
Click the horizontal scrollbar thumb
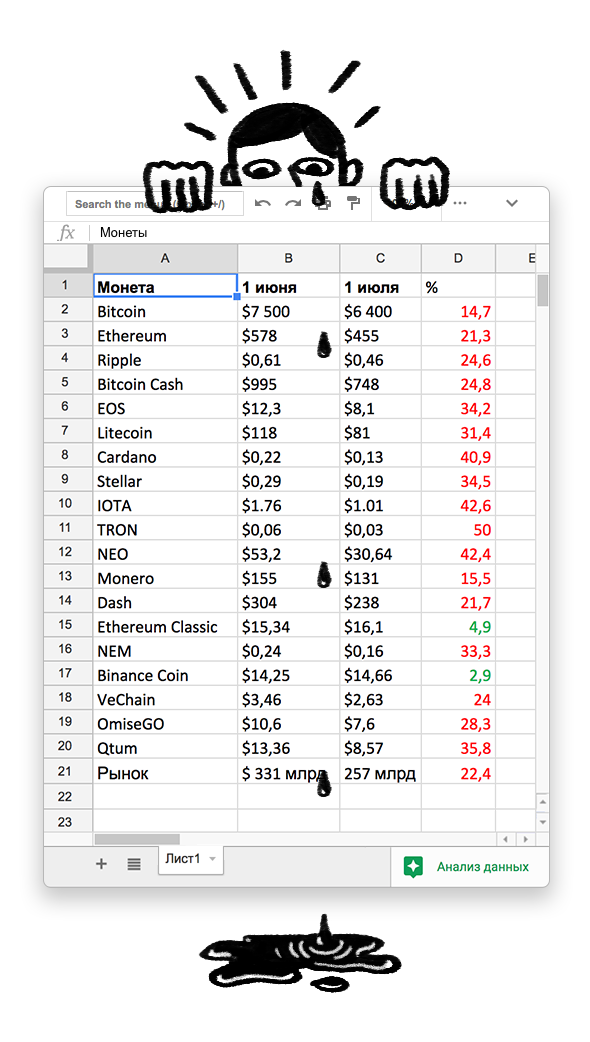(x=137, y=839)
